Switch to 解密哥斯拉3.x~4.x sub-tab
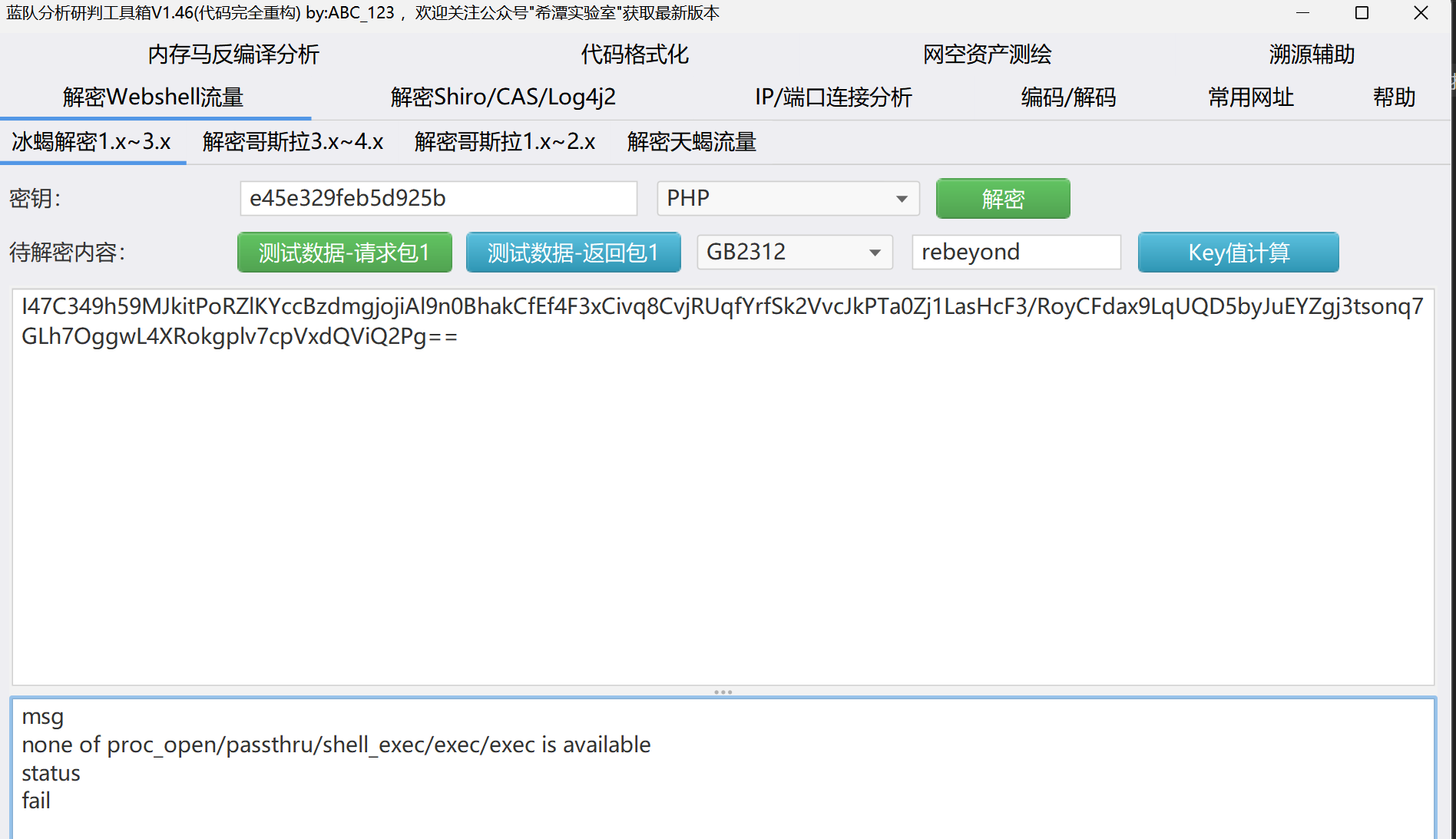 click(293, 142)
